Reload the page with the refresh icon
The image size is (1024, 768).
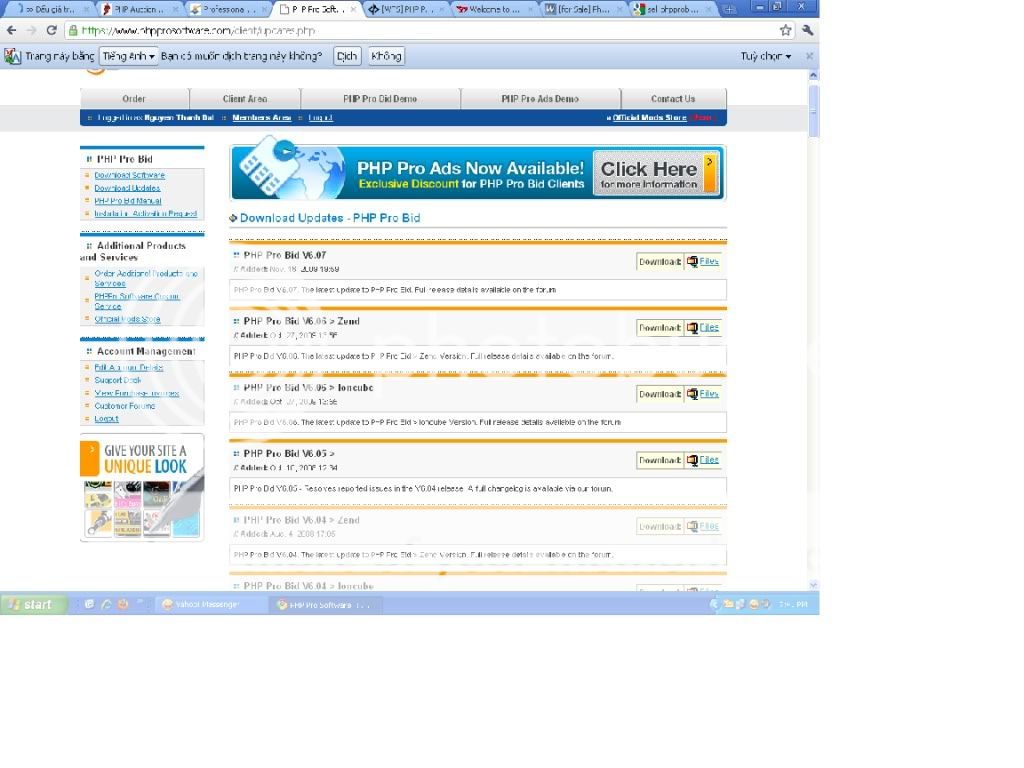click(x=52, y=31)
